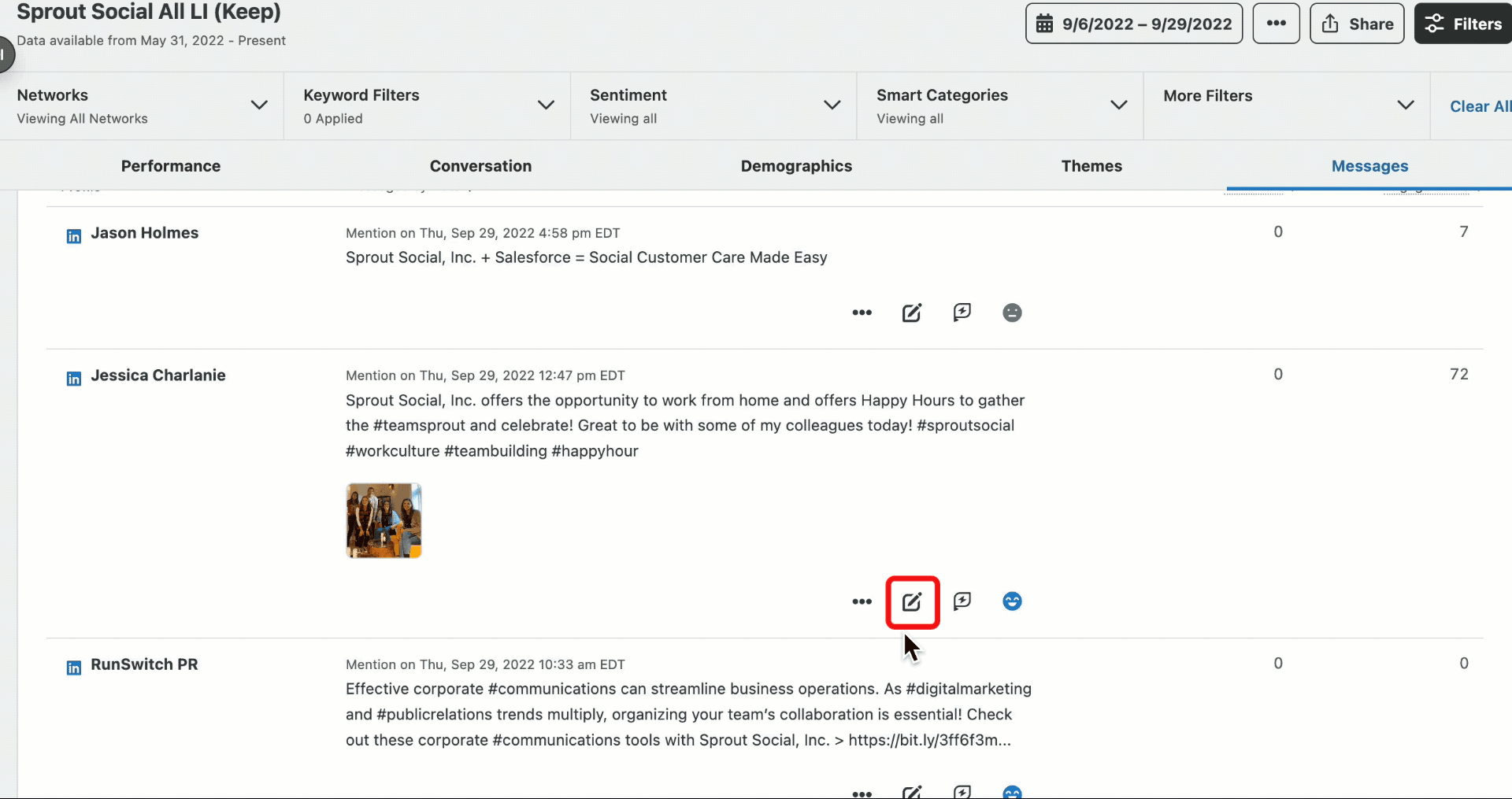Open more options for Jessica Charlanie message
The height and width of the screenshot is (799, 1512).
pyautogui.click(x=862, y=601)
